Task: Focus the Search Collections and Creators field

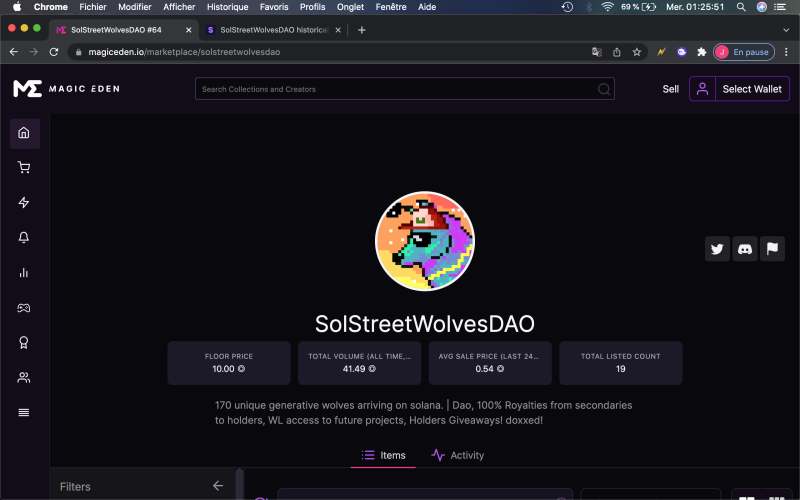Action: [x=405, y=89]
